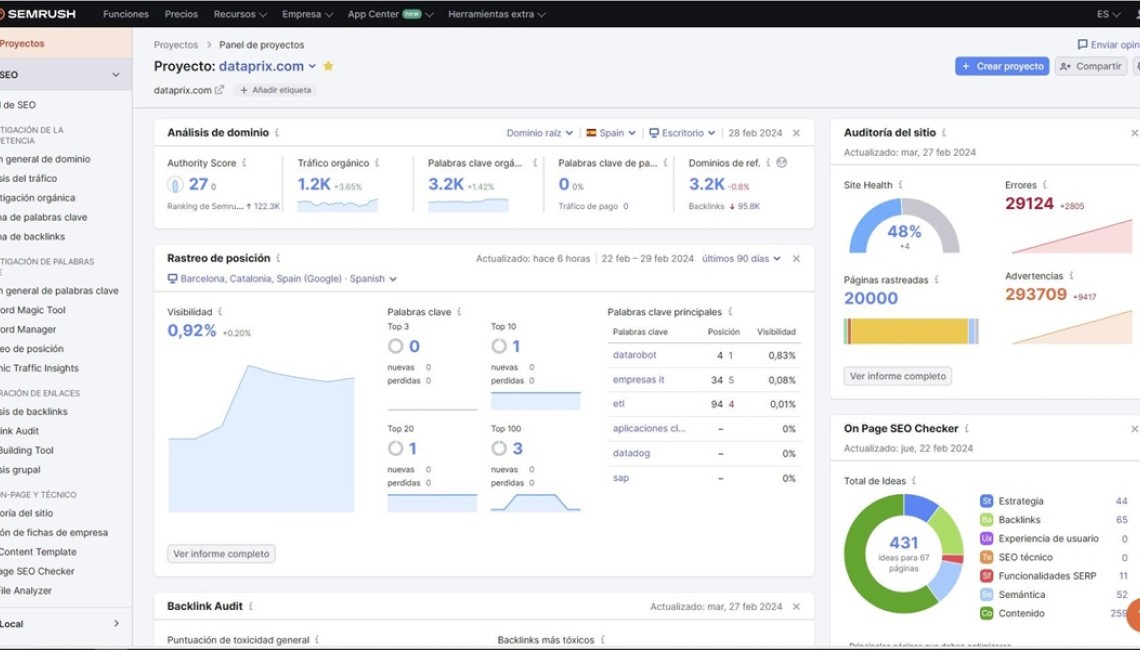Open the 'datarobot' keyword link

[637, 356]
